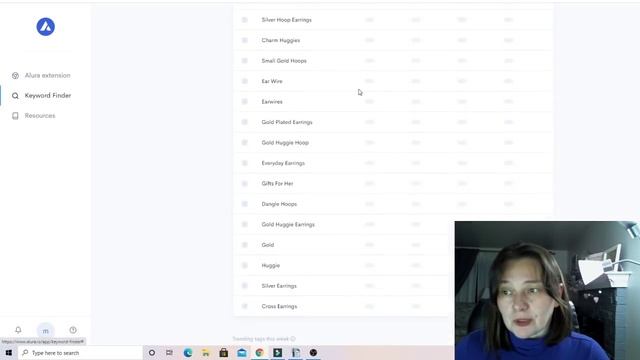
Task: Tick the Ear Wire checkbox
Action: (245, 81)
